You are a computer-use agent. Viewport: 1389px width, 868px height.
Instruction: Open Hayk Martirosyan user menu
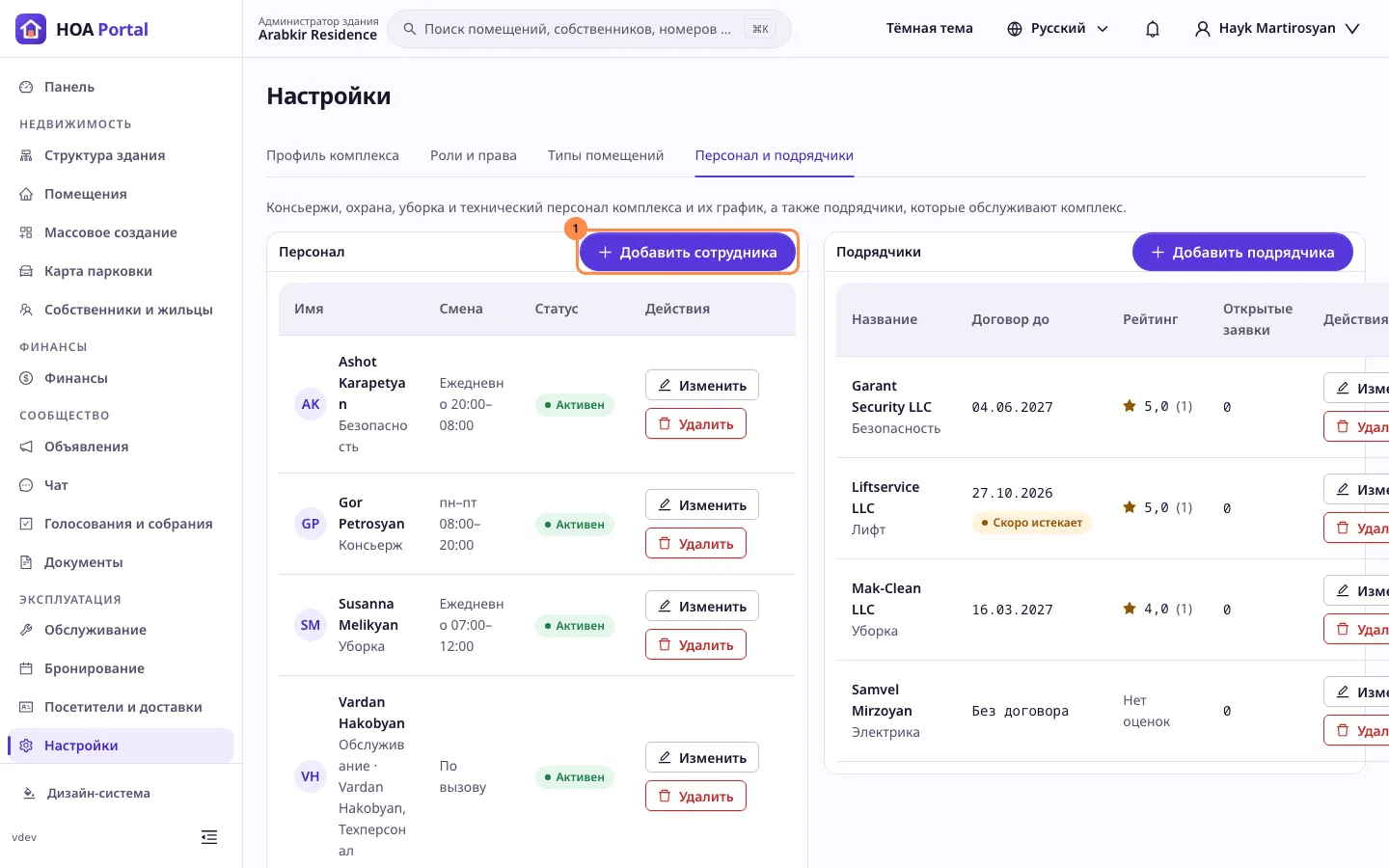point(1276,29)
